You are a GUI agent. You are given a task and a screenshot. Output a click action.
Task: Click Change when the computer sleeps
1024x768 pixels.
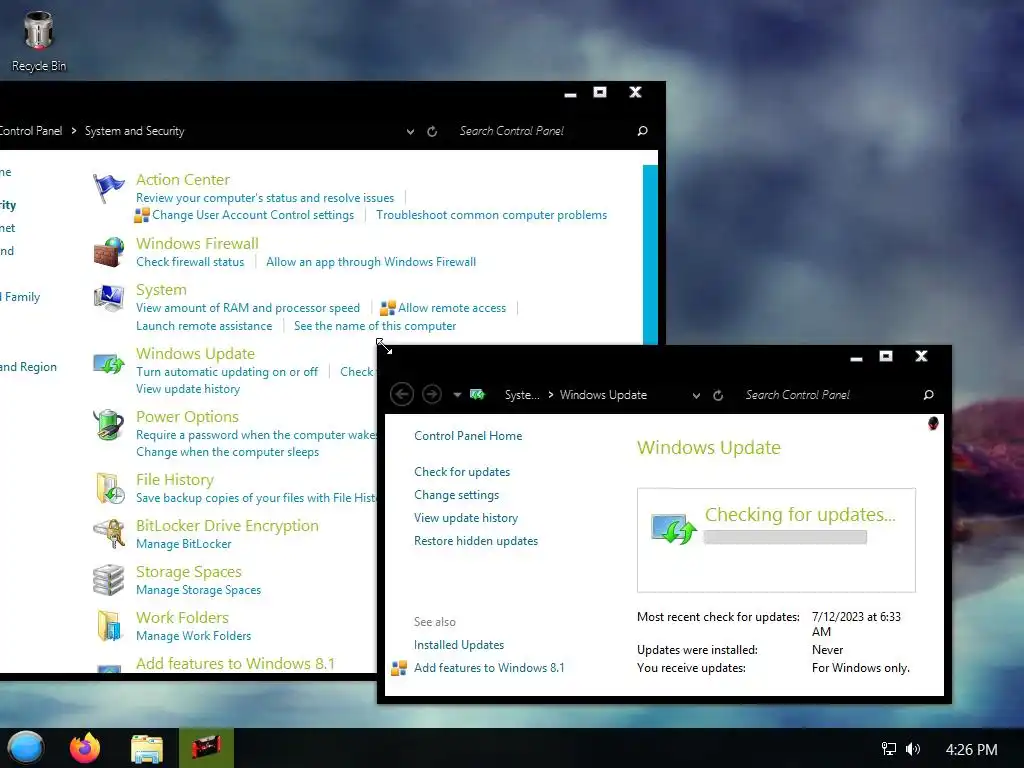click(227, 452)
